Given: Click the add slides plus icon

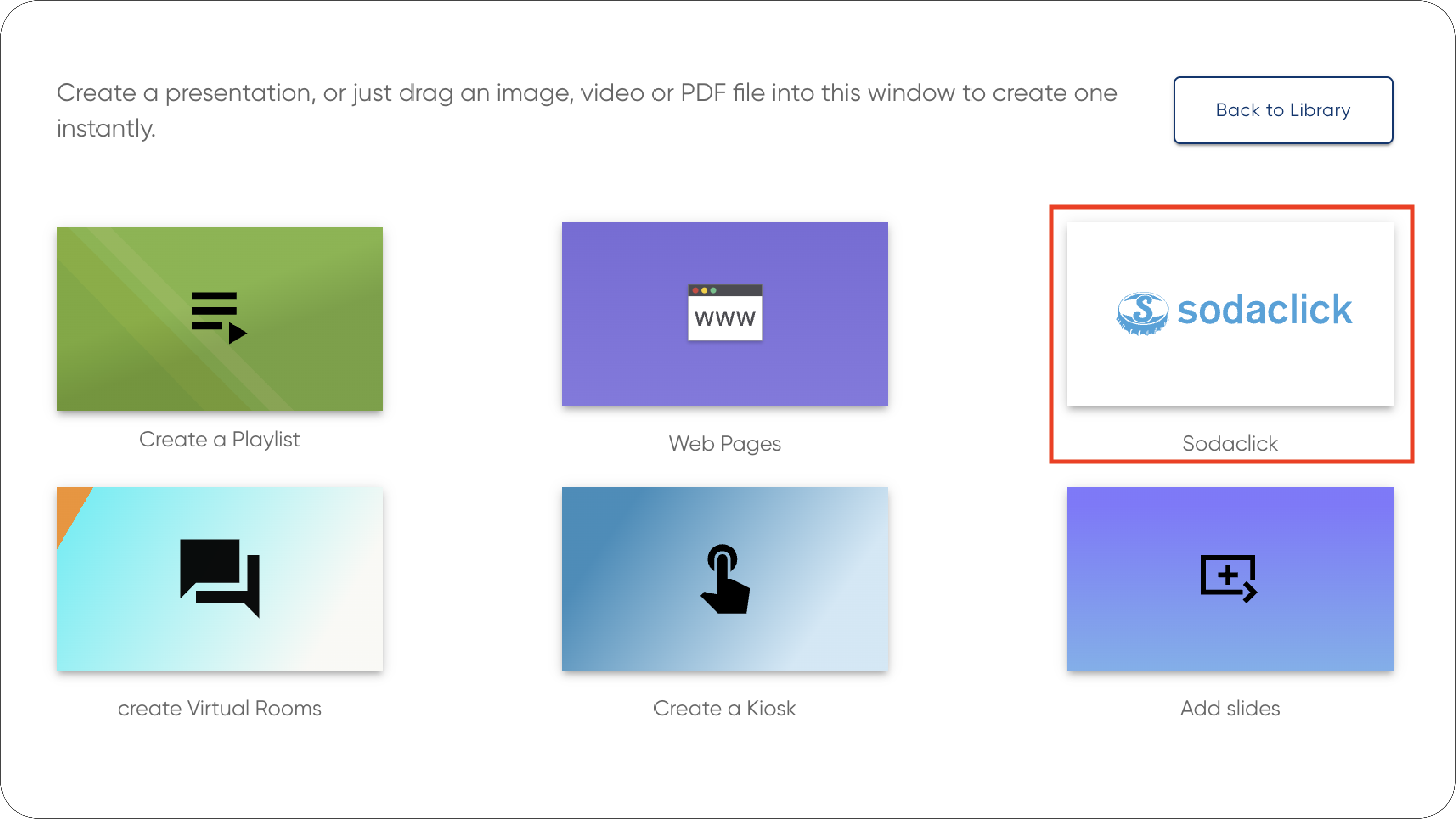Looking at the screenshot, I should click(x=1229, y=578).
